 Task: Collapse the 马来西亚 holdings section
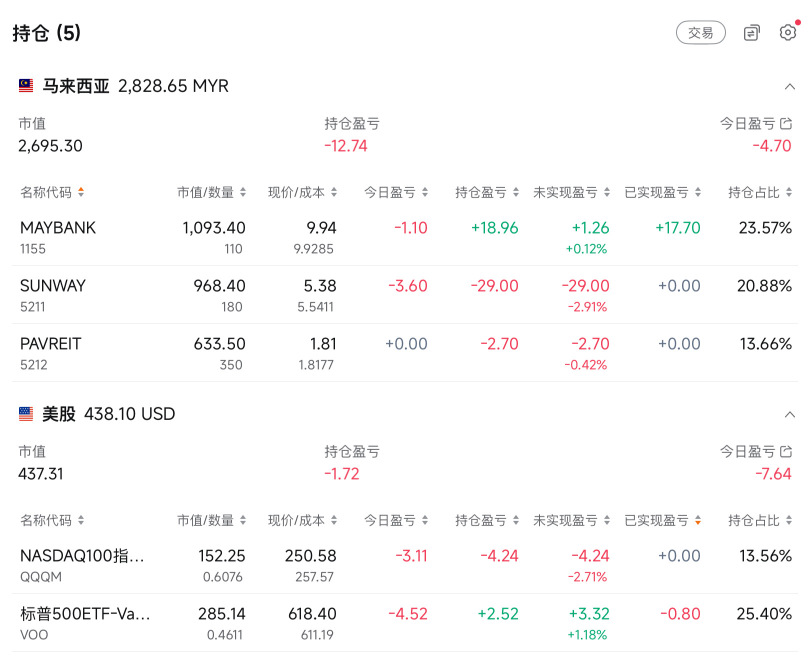789,86
